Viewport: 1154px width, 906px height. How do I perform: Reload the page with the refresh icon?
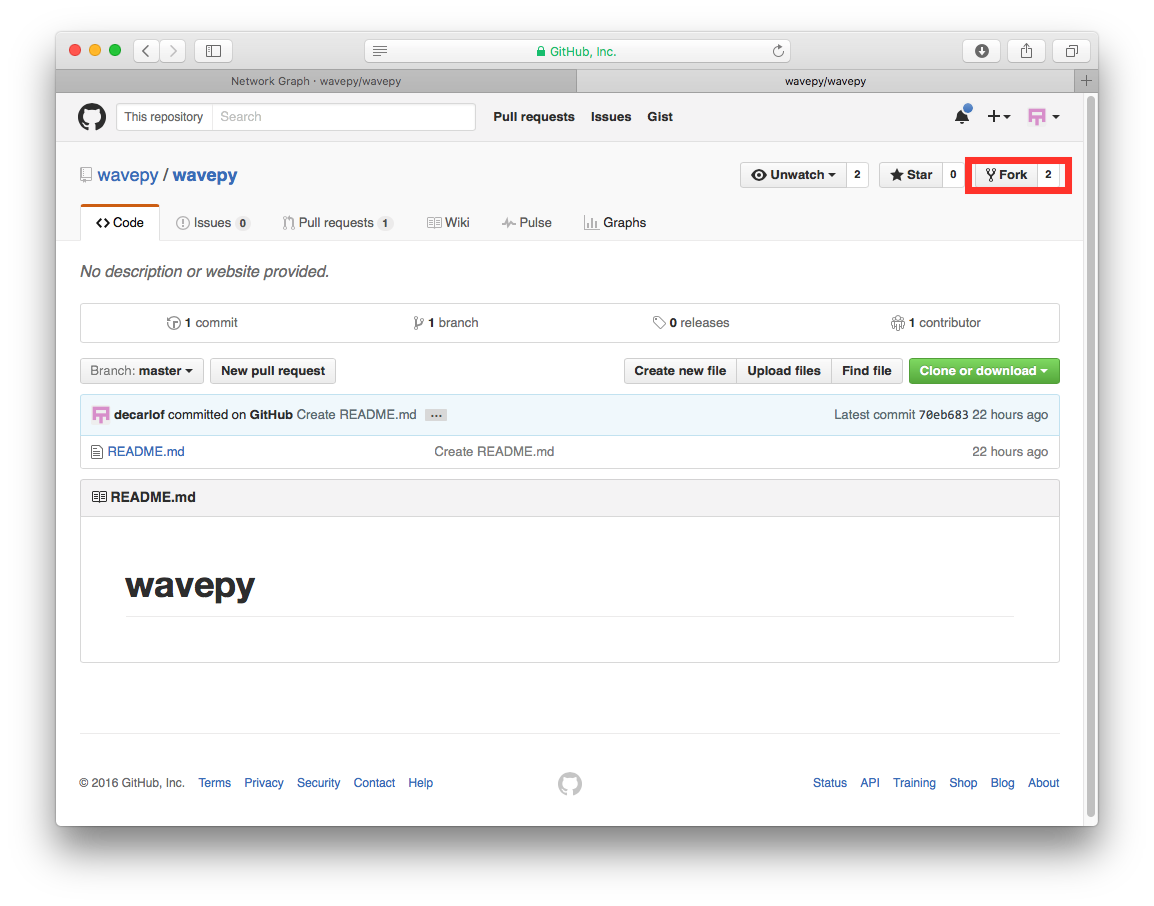point(778,51)
